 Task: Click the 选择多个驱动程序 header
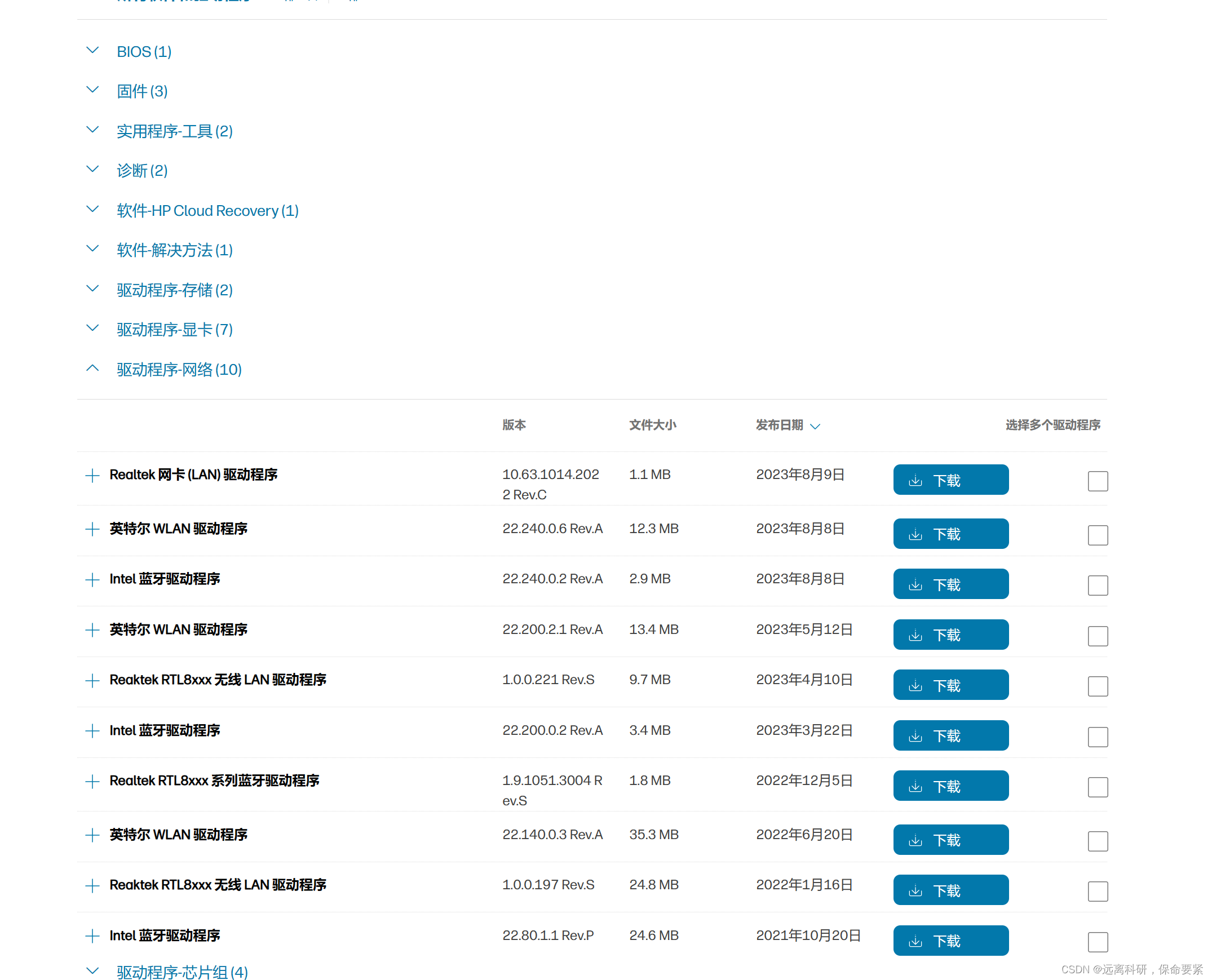1052,424
